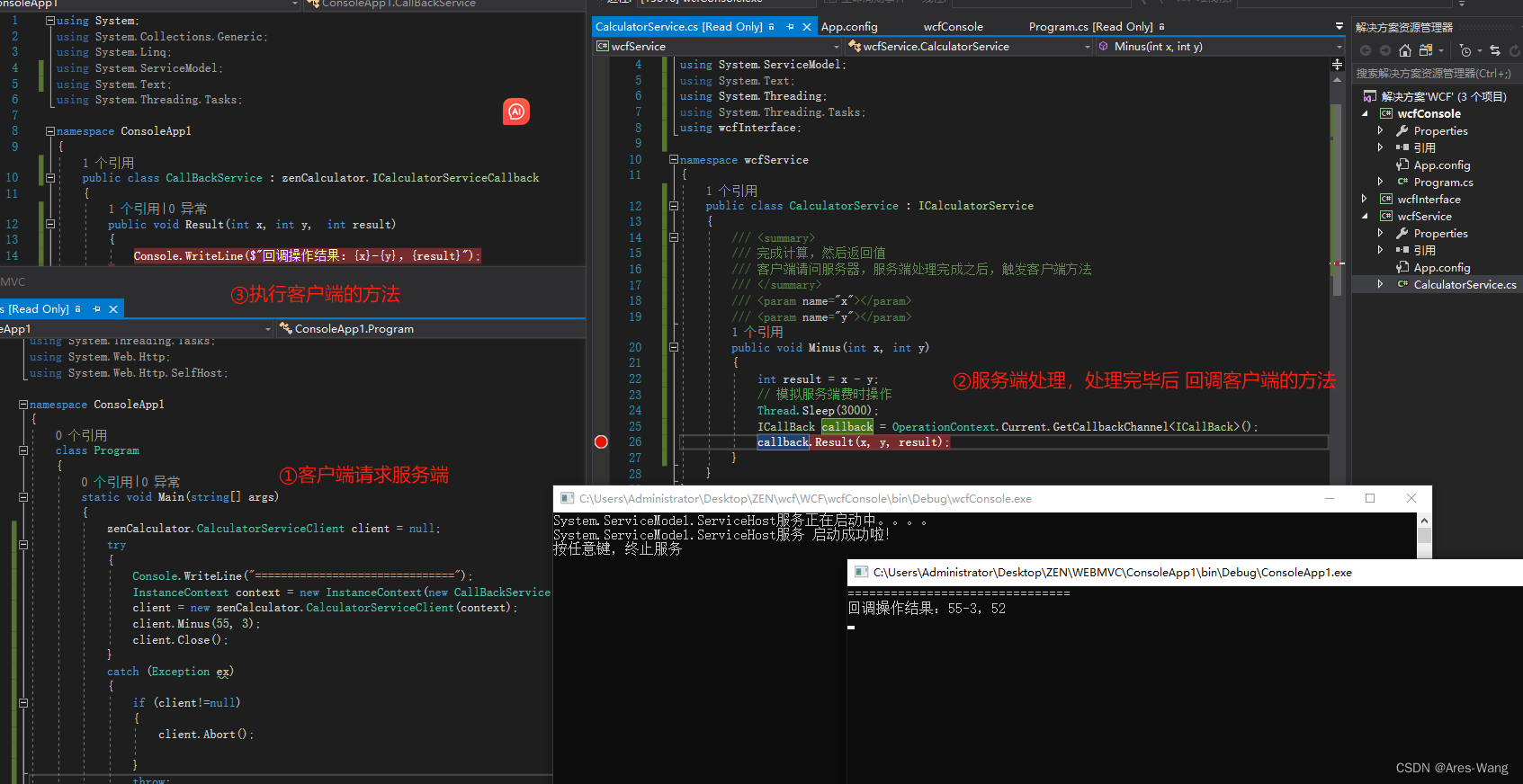Select App.config under the wcfConsole project
Viewport: 1523px width, 784px height.
pos(1442,165)
